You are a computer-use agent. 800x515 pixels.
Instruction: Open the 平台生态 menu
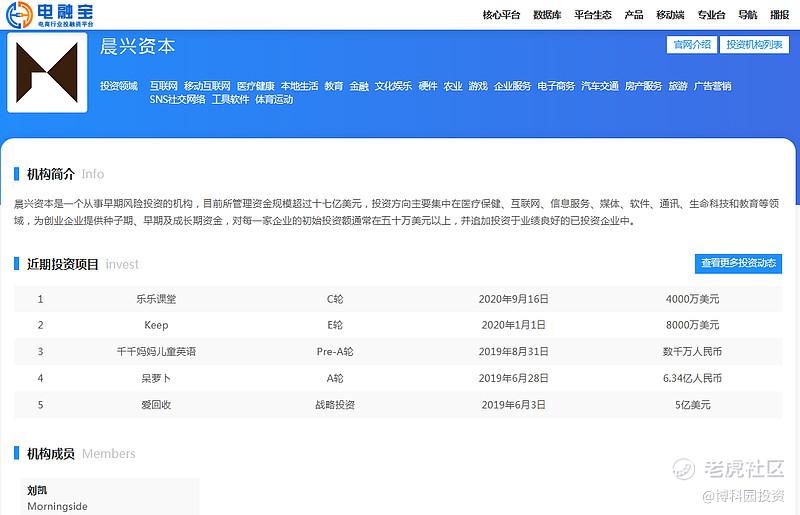[592, 15]
